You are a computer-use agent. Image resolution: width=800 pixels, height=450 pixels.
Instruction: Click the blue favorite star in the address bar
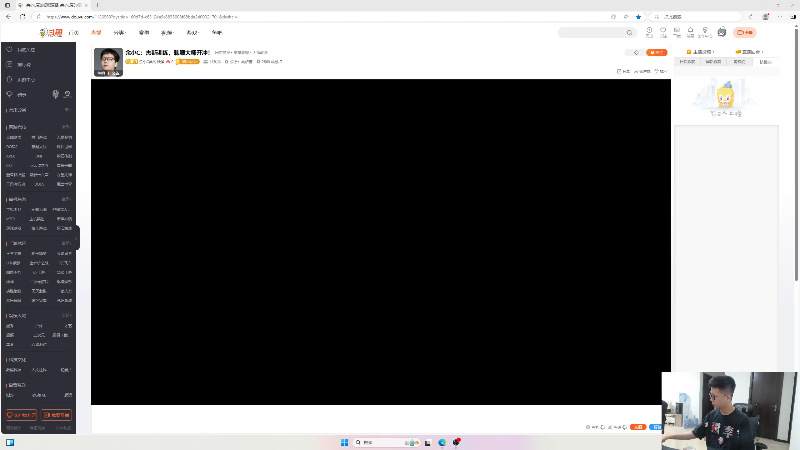click(638, 17)
